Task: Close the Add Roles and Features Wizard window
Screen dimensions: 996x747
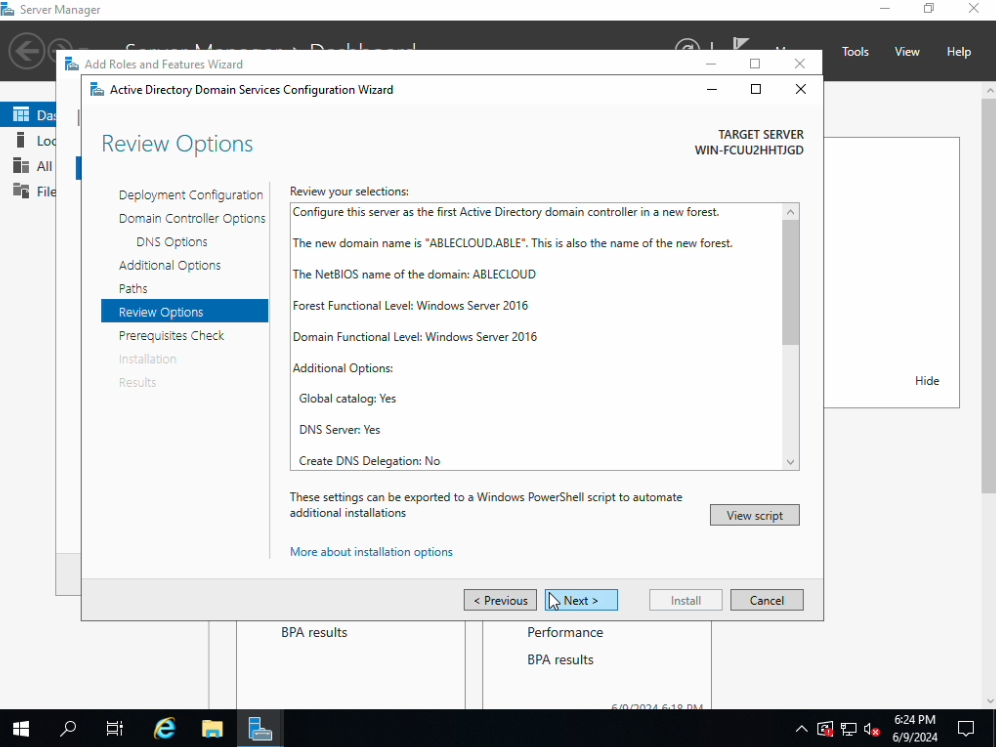Action: [x=800, y=64]
